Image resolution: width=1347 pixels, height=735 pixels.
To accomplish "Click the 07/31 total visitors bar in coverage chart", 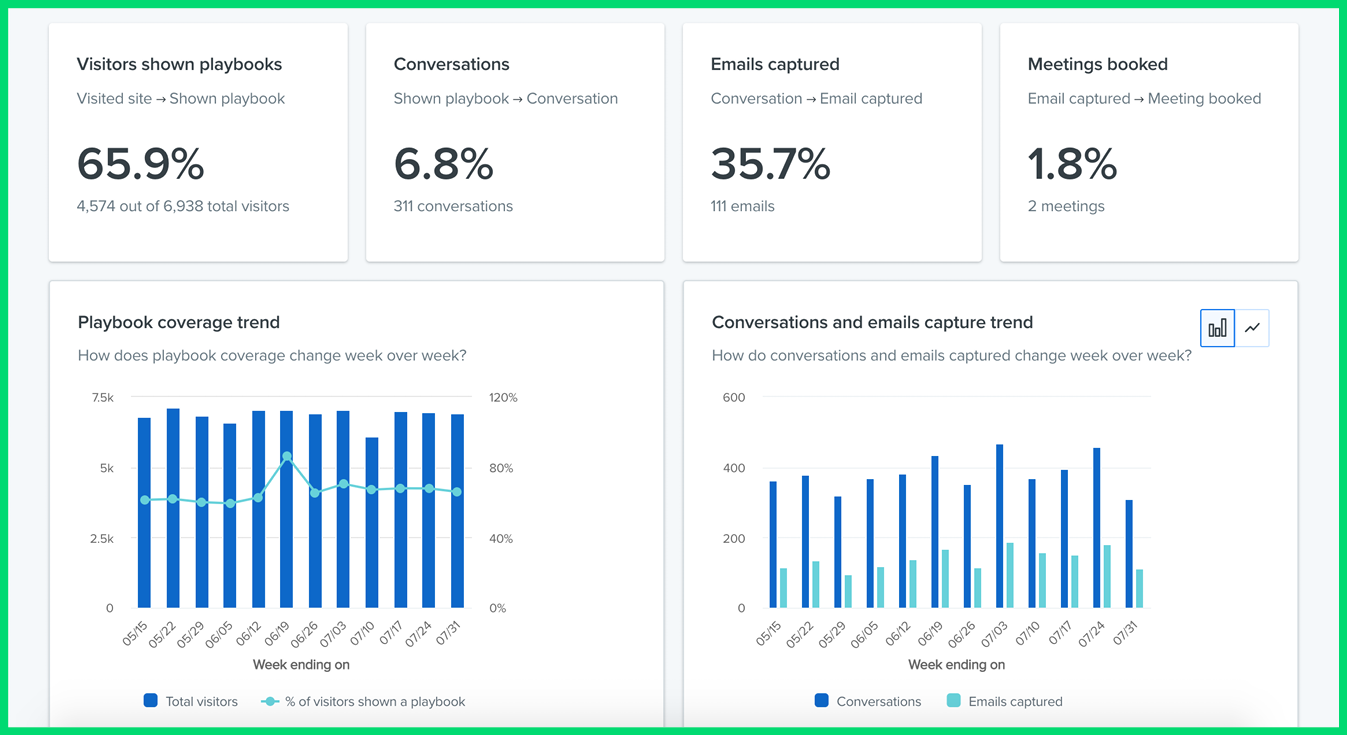I will (458, 511).
